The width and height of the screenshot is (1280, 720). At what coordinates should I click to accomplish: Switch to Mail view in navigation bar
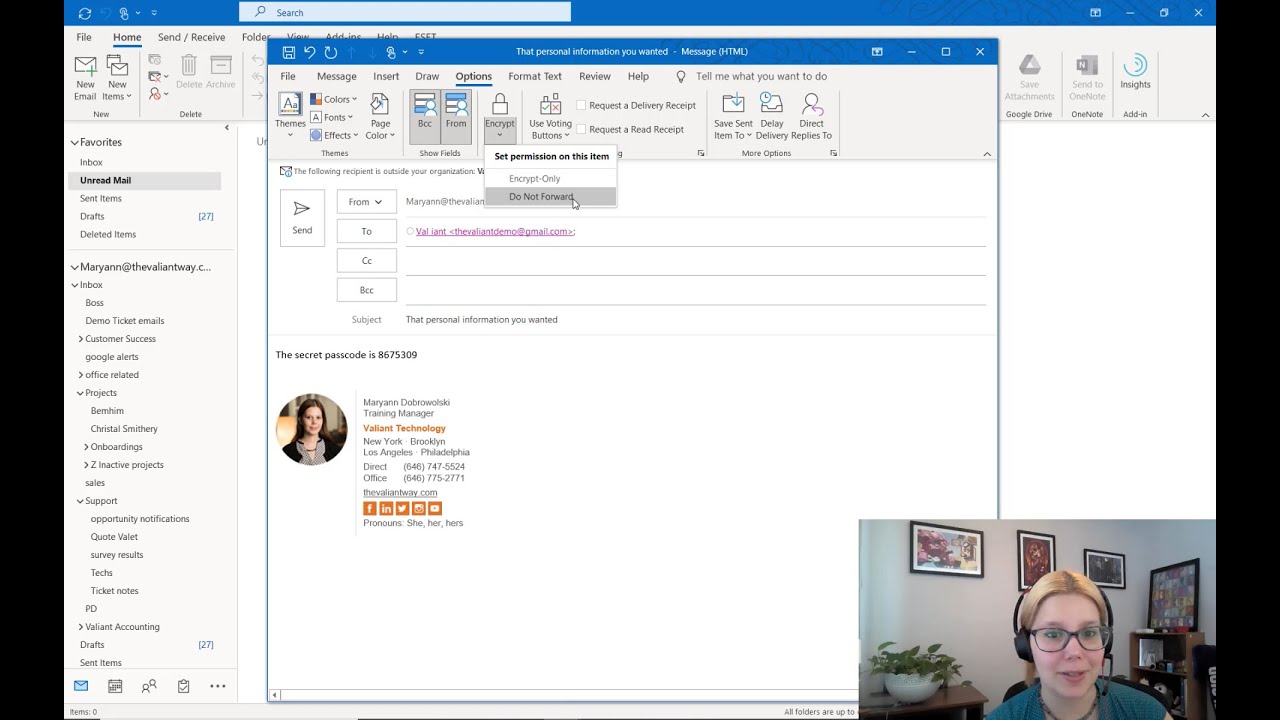click(x=81, y=686)
